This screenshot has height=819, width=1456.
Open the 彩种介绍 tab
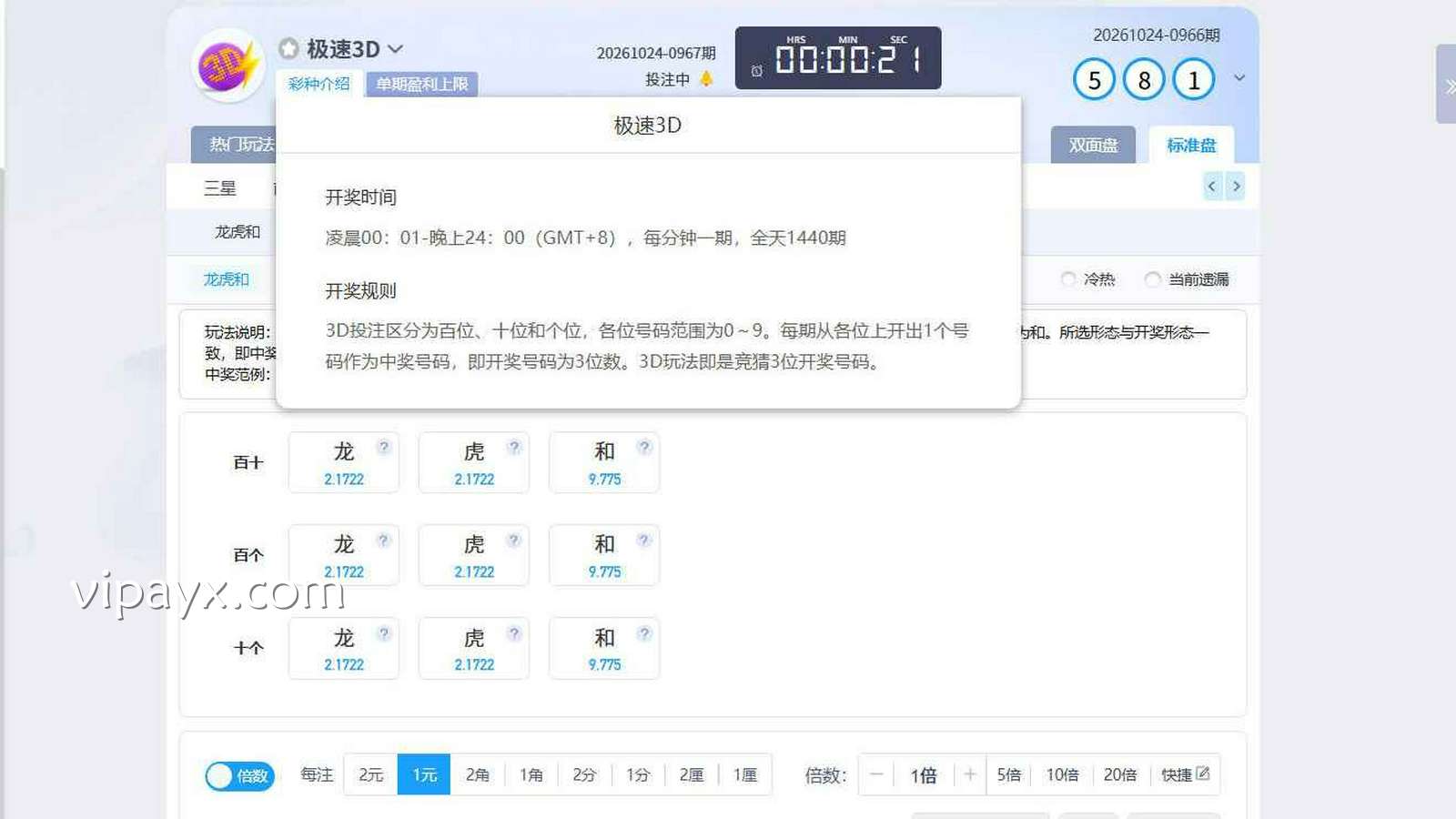[318, 84]
